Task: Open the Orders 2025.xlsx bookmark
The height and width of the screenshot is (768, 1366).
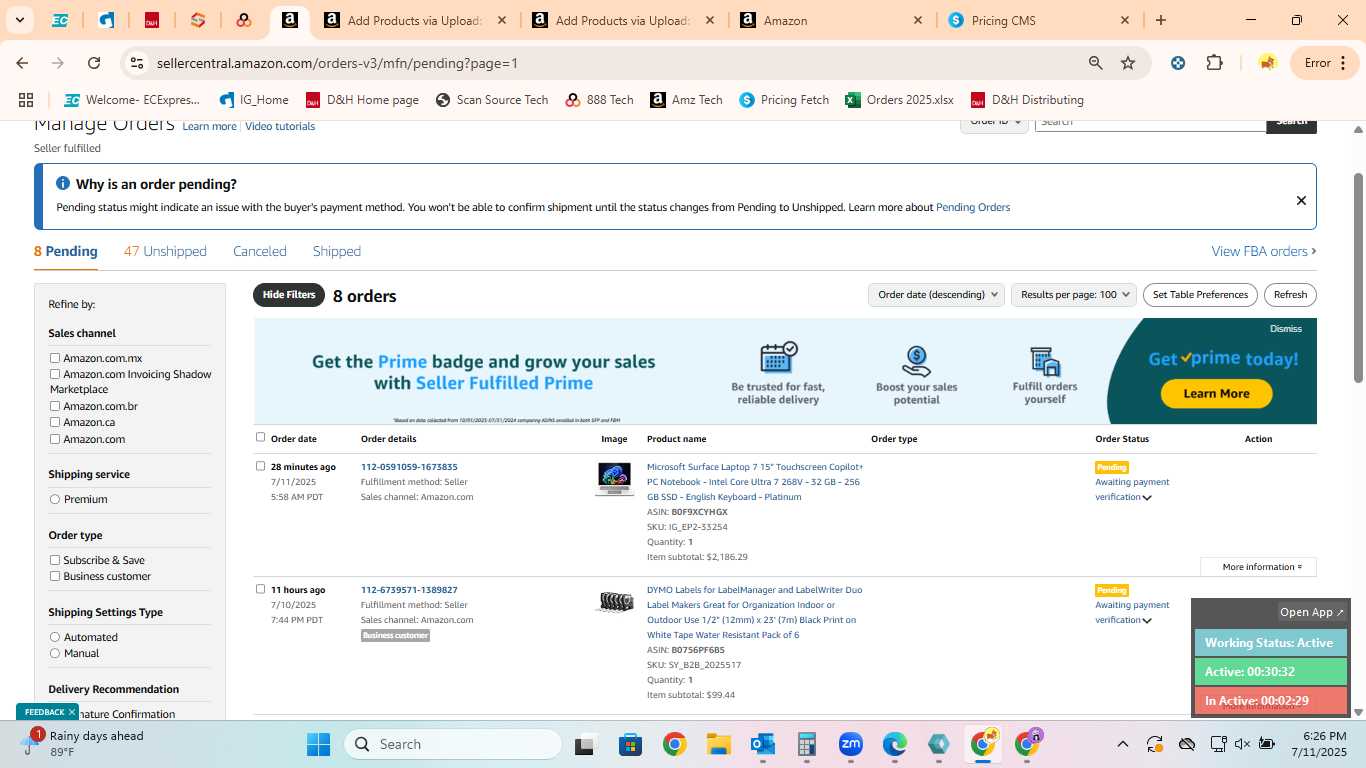Action: click(899, 100)
